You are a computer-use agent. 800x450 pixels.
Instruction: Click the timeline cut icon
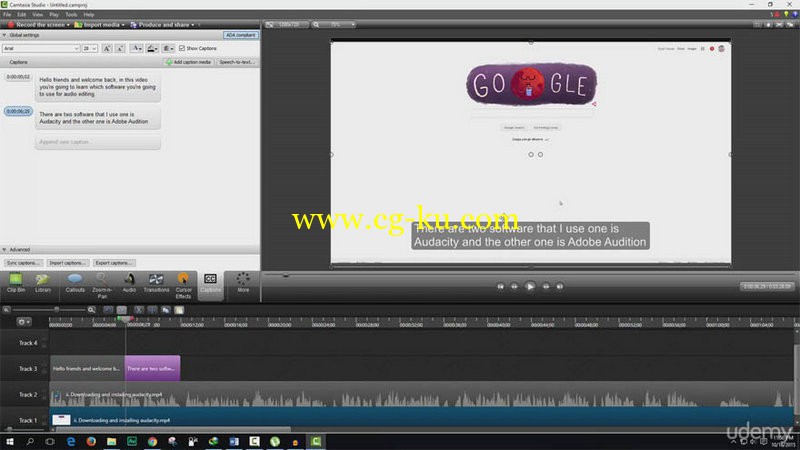139,310
